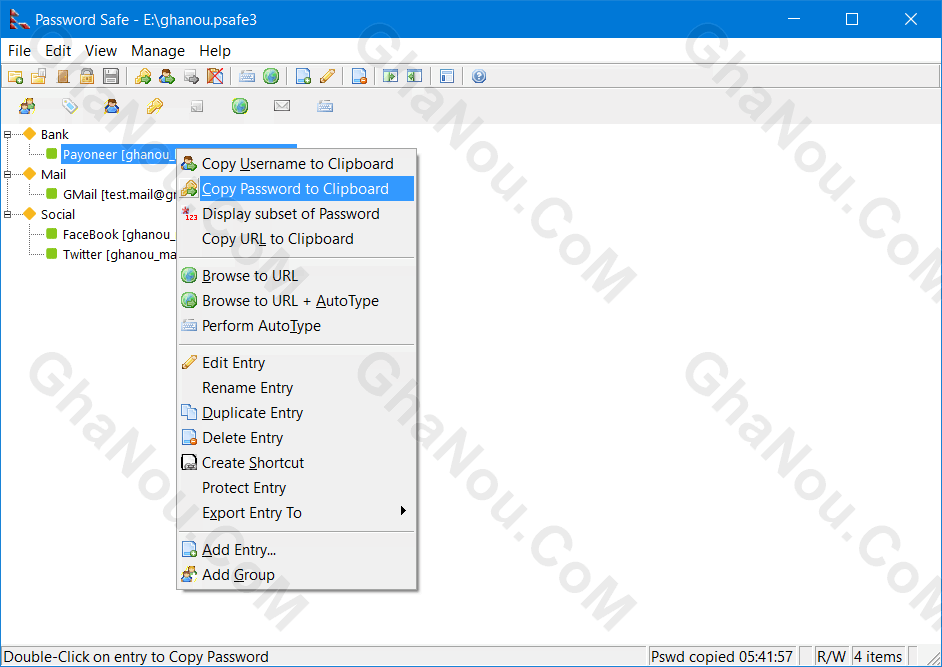
Task: Click the Close Database door icon
Action: click(x=63, y=76)
